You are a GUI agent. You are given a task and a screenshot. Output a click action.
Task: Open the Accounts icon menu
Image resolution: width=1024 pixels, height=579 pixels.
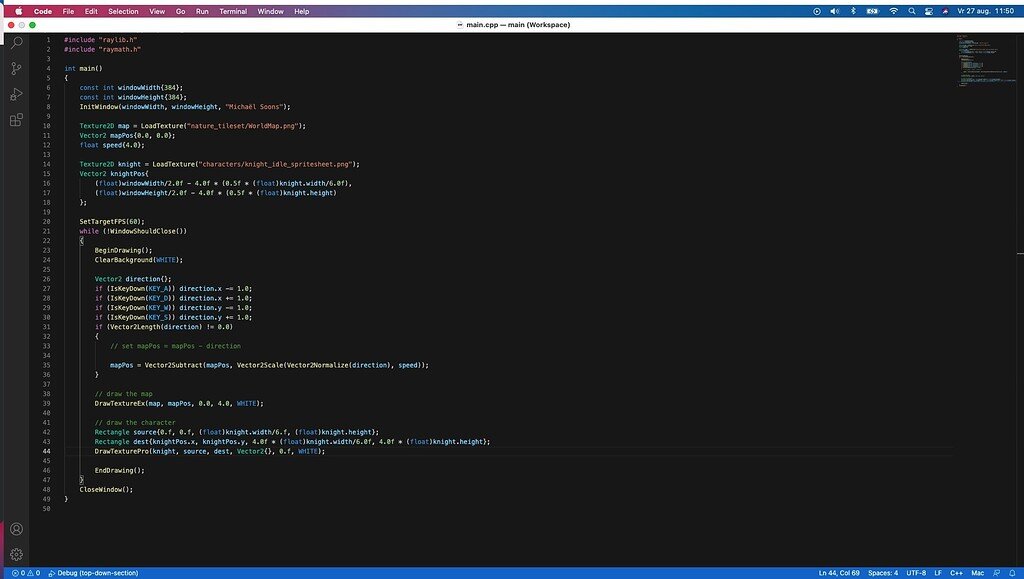[16, 529]
